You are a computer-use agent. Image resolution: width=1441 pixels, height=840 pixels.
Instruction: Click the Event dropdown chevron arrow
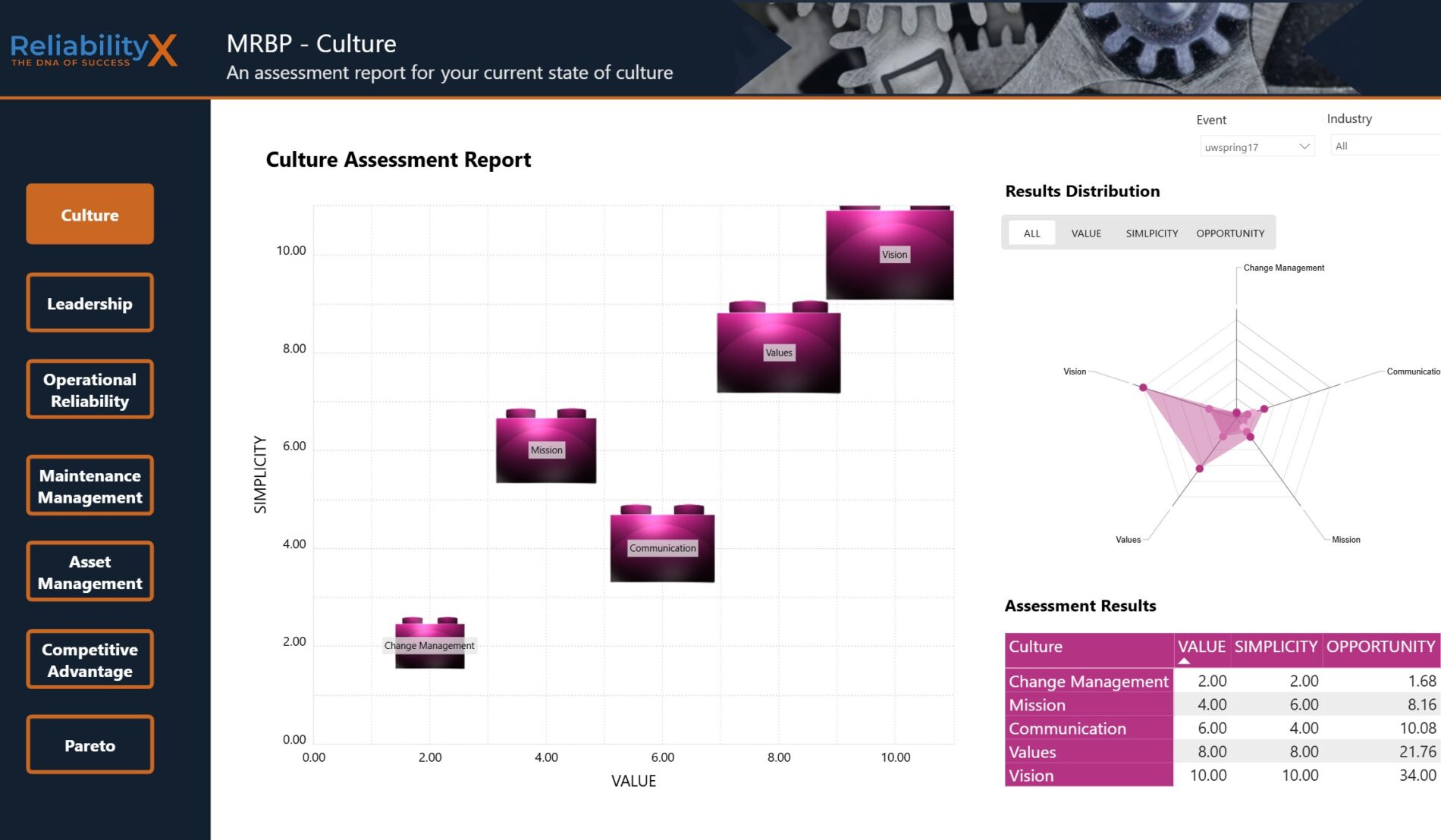(x=1304, y=146)
